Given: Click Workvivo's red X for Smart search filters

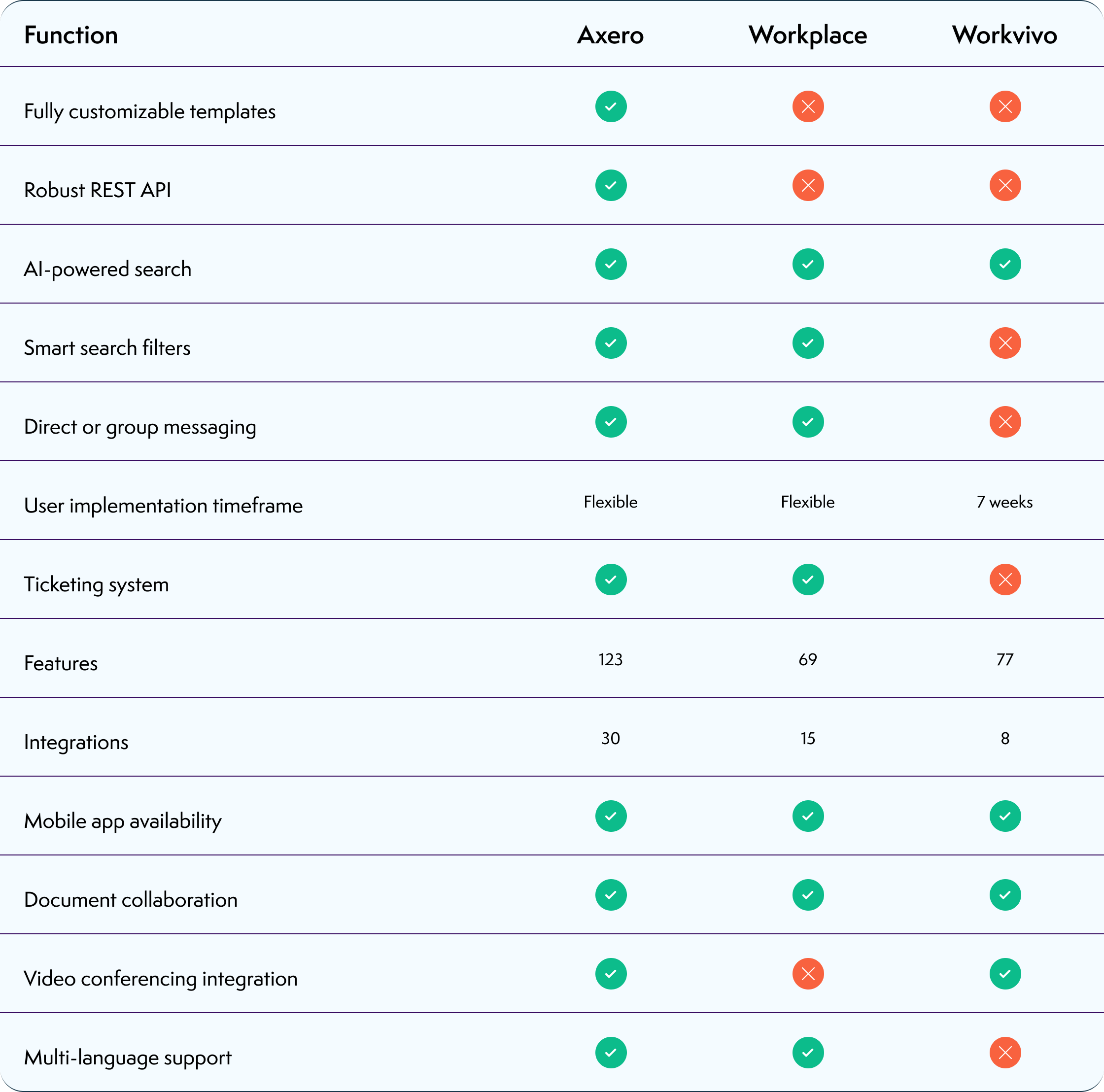Looking at the screenshot, I should (x=1005, y=343).
